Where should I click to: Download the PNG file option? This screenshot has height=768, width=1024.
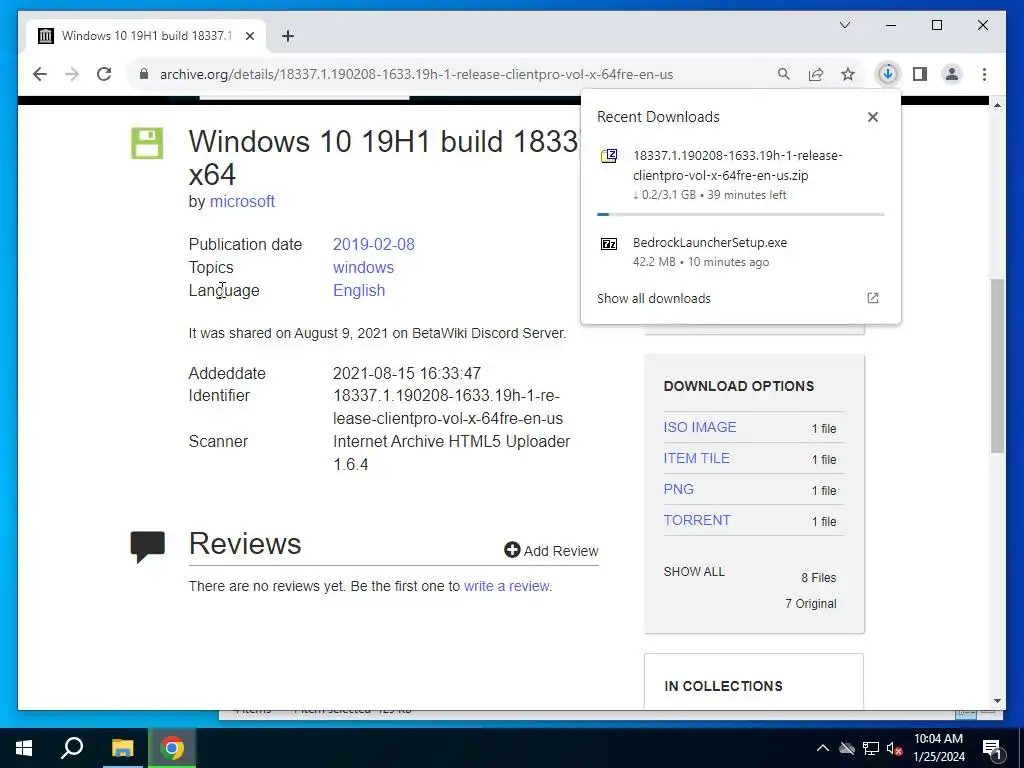click(679, 489)
